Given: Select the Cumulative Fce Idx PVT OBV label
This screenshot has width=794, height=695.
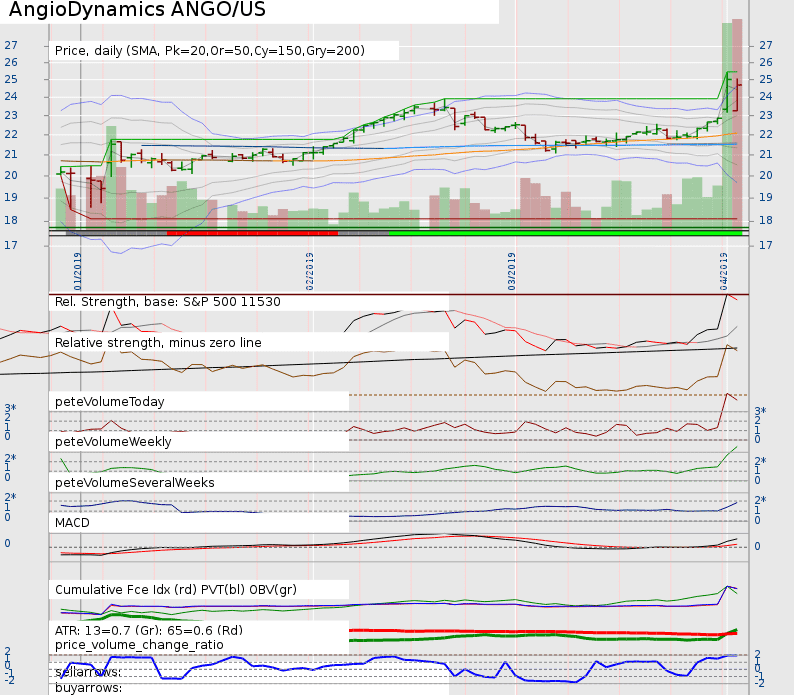Looking at the screenshot, I should [x=176, y=590].
